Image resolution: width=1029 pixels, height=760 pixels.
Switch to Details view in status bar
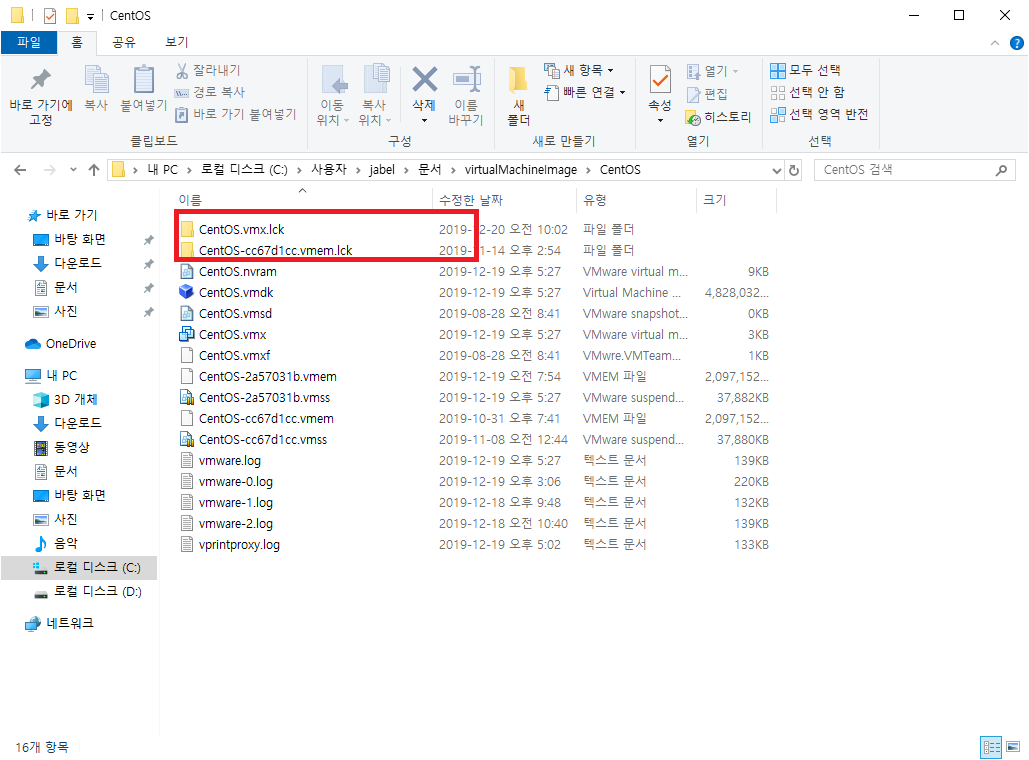coord(991,747)
